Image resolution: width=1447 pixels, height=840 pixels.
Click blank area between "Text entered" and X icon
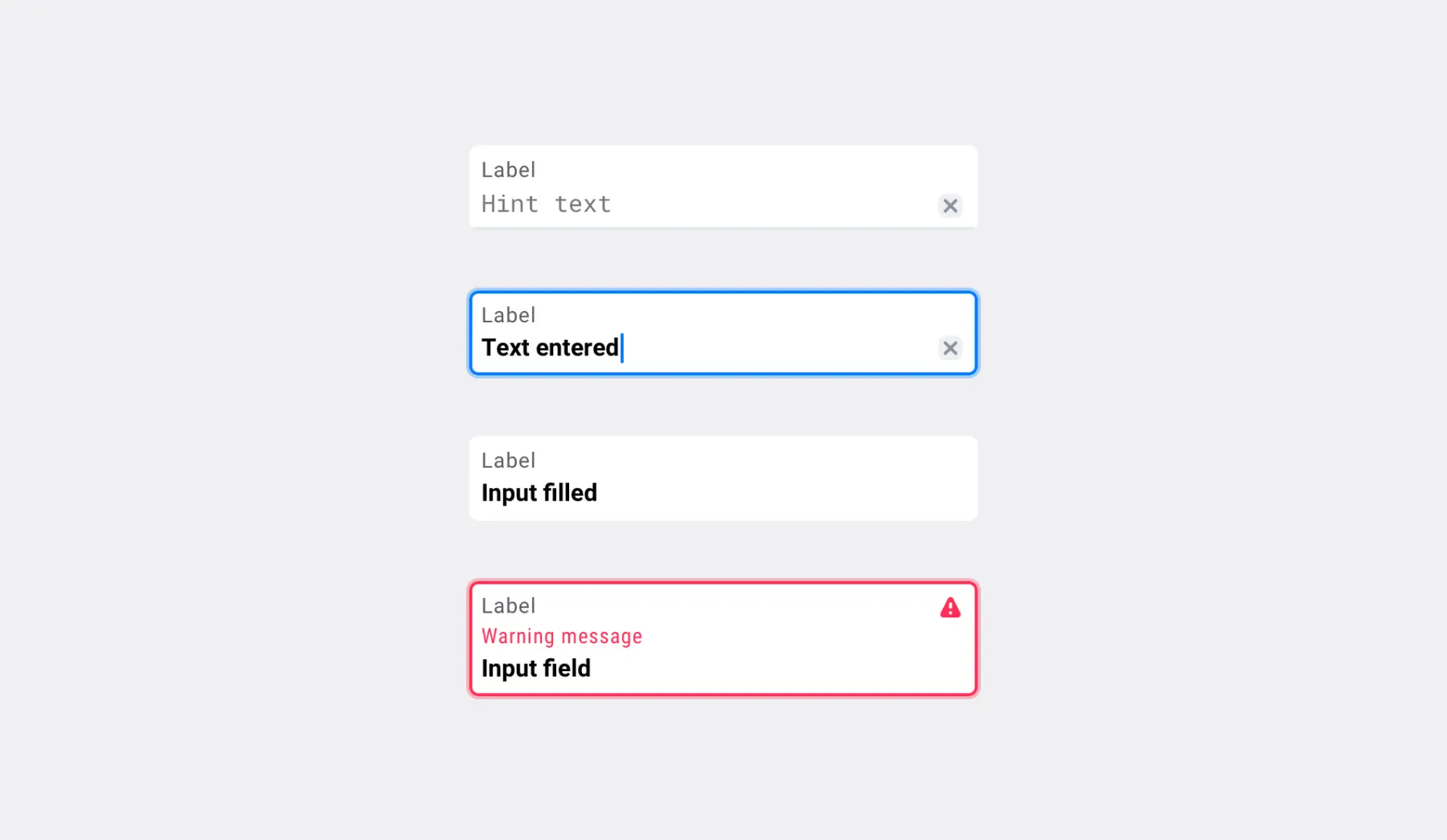click(780, 348)
